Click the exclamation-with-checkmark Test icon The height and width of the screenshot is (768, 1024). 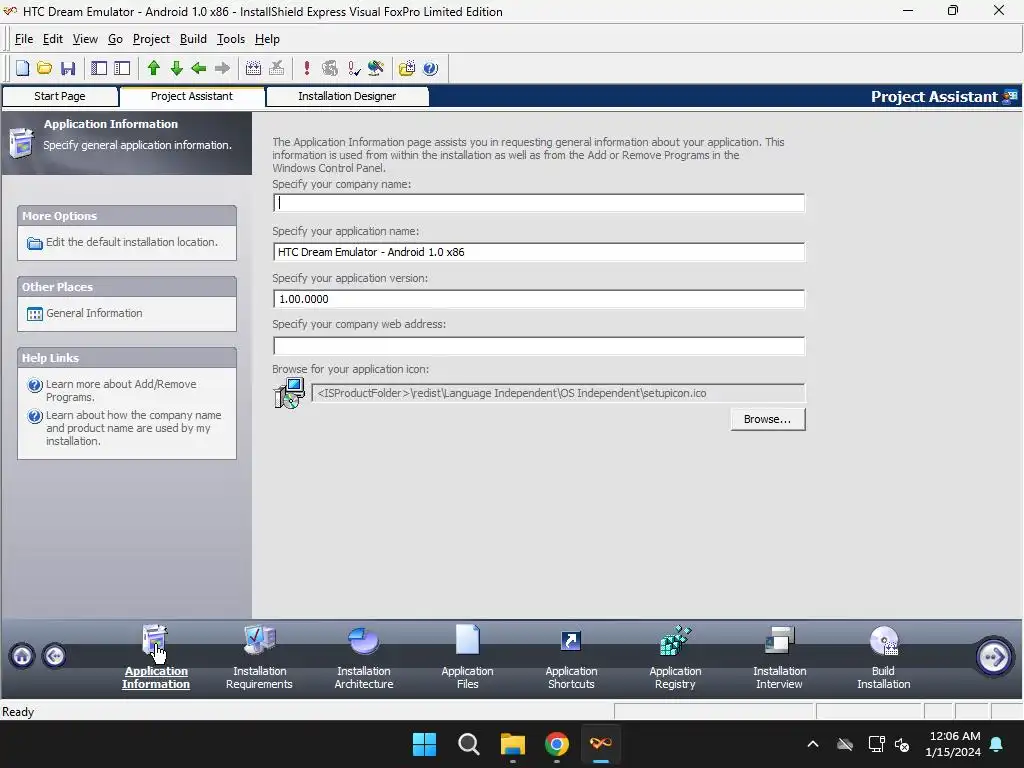353,68
